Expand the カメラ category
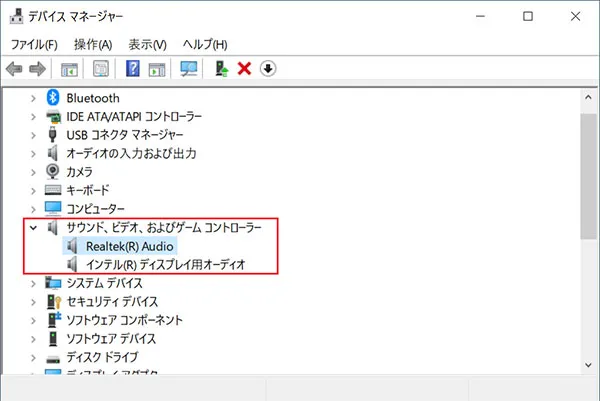The height and width of the screenshot is (401, 600). pos(33,172)
